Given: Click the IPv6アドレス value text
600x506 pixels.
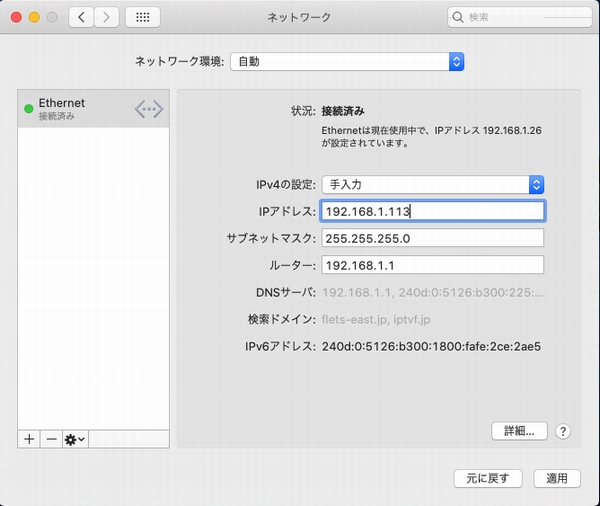Looking at the screenshot, I should [x=431, y=347].
